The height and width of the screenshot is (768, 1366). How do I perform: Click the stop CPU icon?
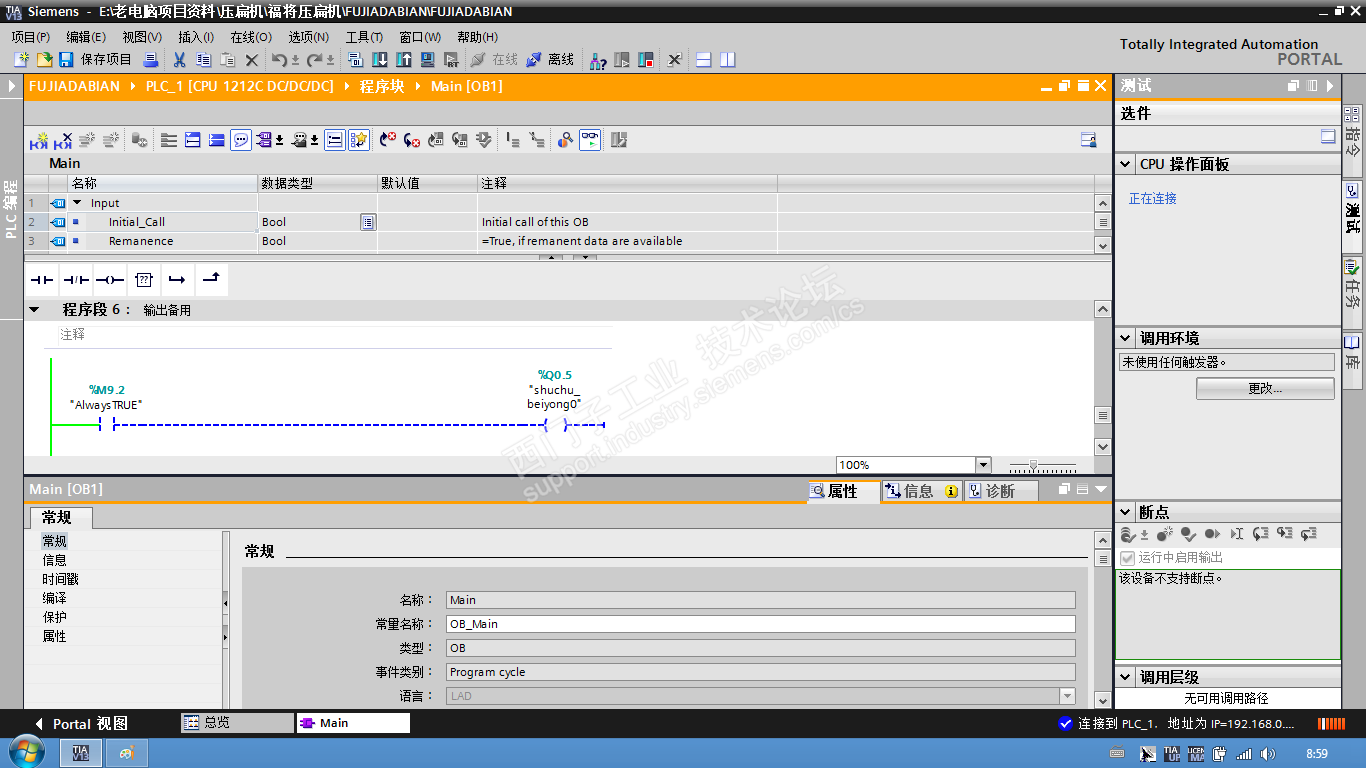click(x=646, y=60)
